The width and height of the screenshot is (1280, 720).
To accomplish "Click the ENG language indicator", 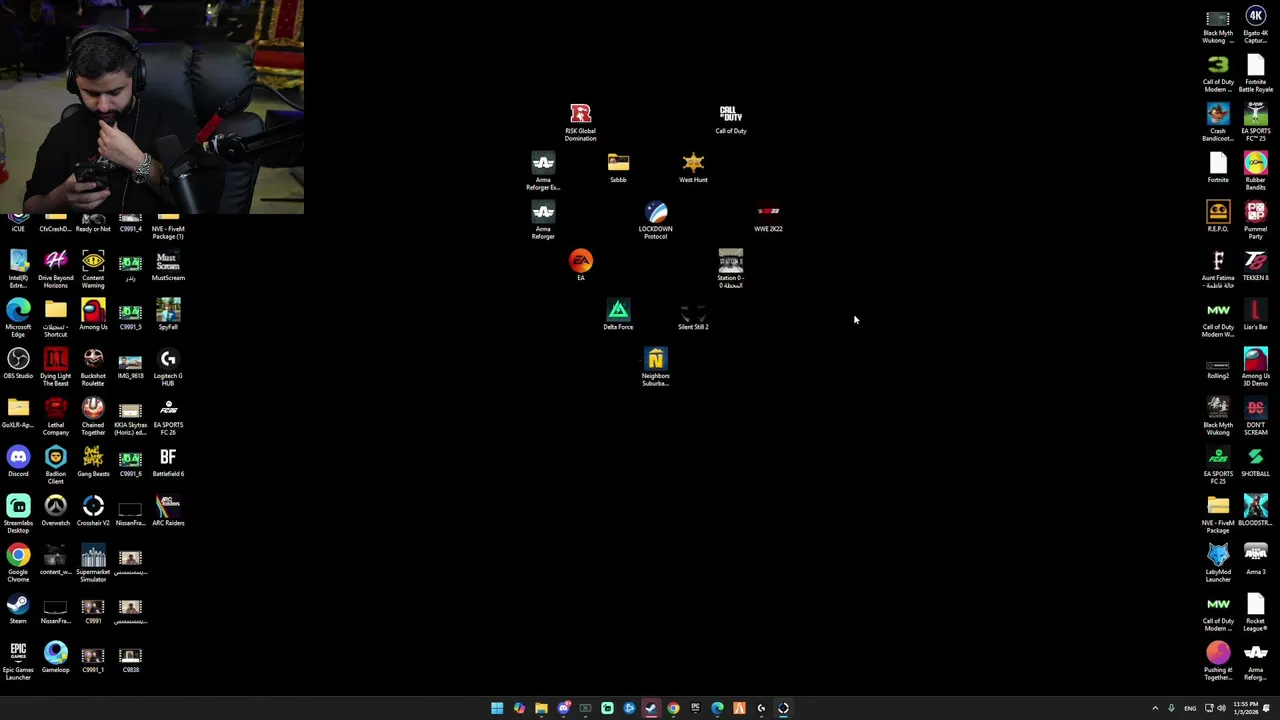I will click(x=1190, y=708).
